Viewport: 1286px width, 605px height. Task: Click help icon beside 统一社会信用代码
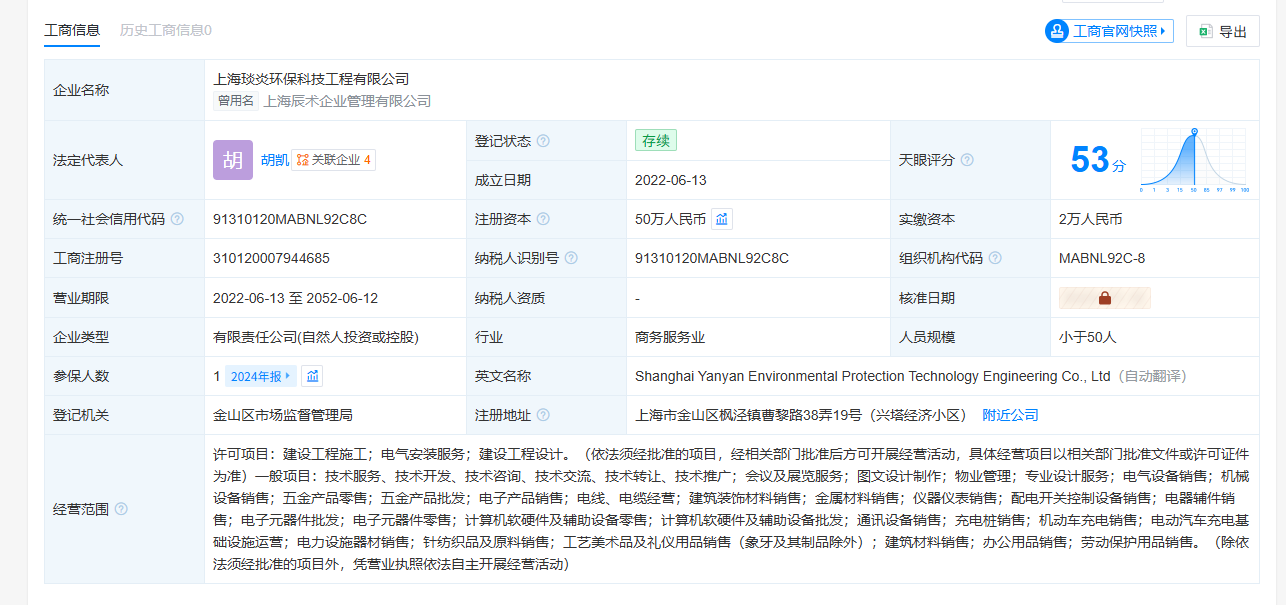click(177, 219)
